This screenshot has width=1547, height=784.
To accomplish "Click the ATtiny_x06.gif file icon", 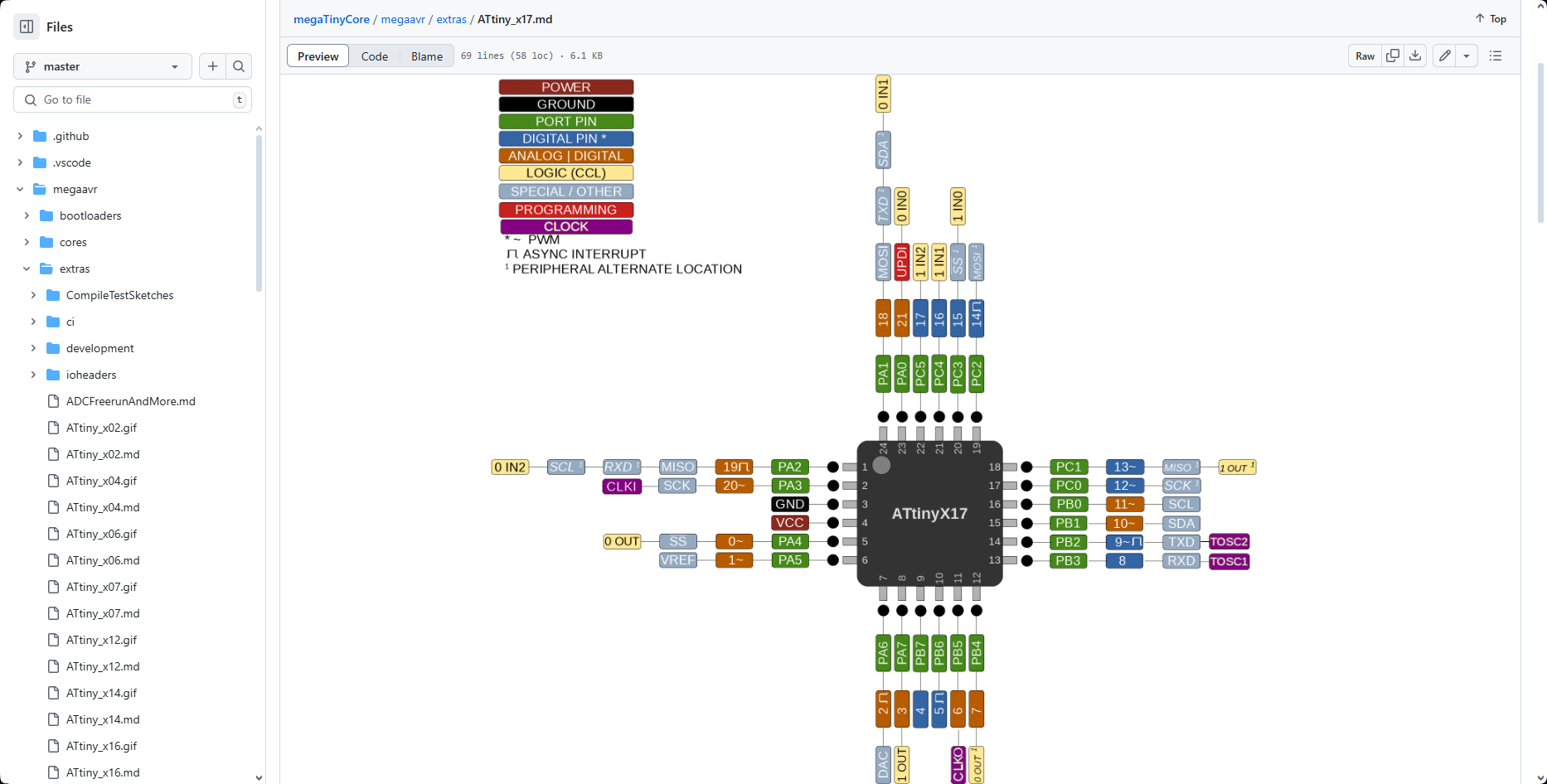I will tap(53, 534).
